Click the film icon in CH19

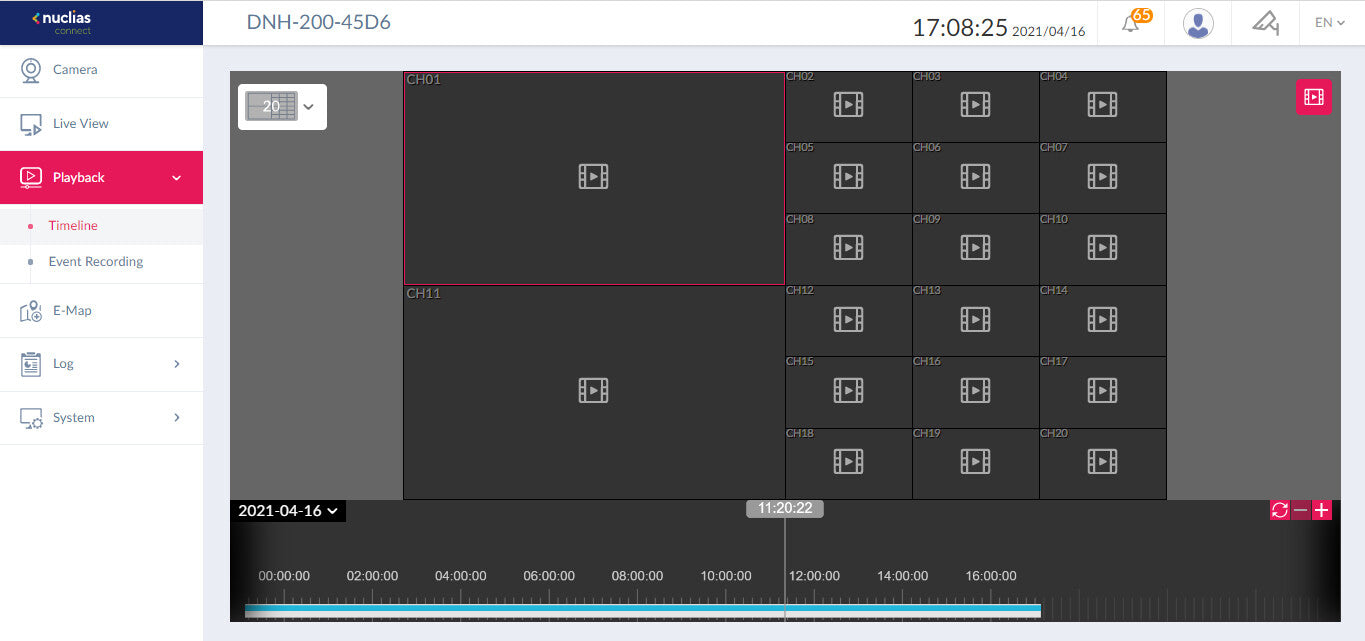975,461
